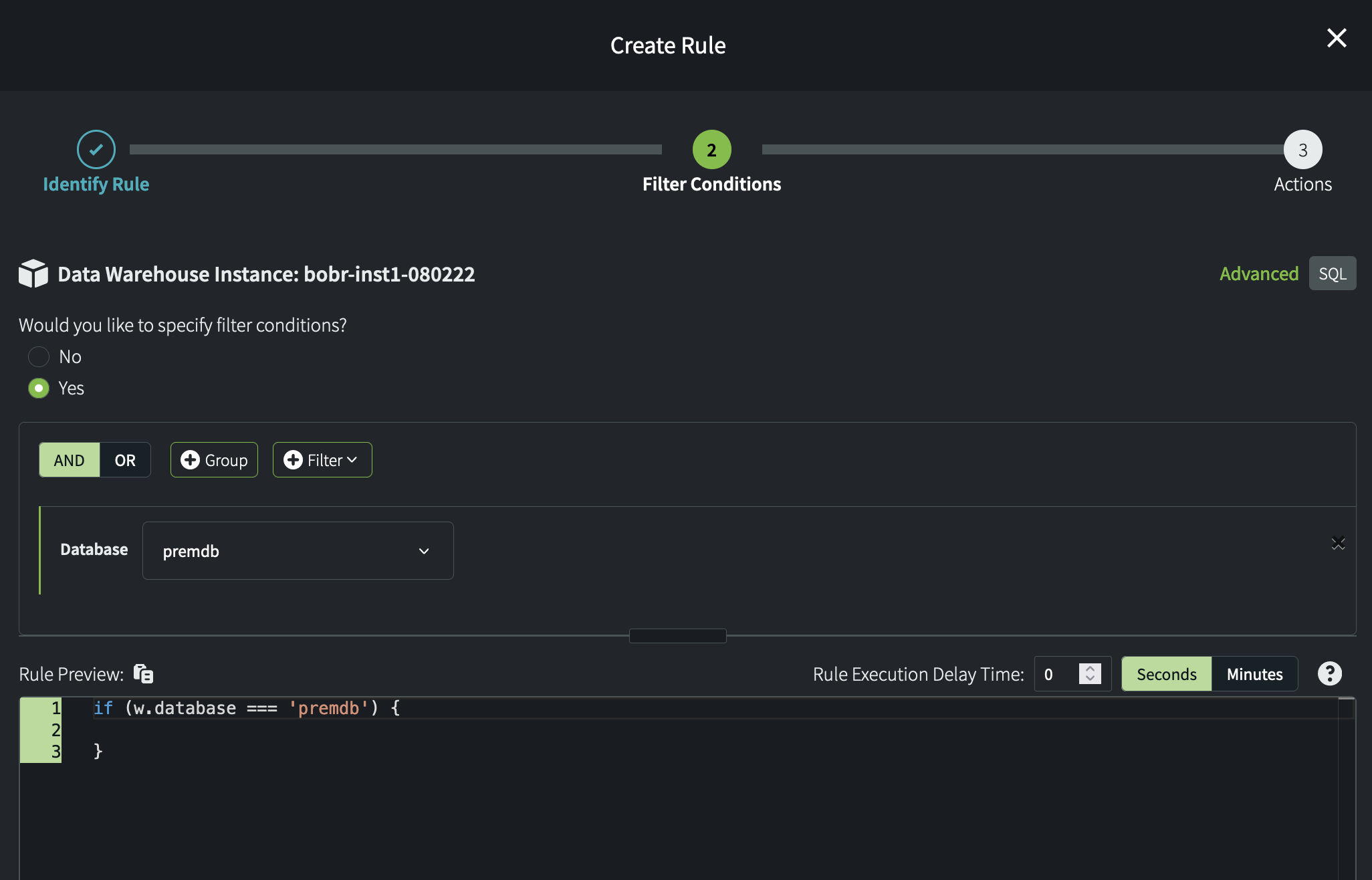Screen dimensions: 1372x880
Task: Increment the delay time stepper
Action: pyautogui.click(x=1090, y=668)
